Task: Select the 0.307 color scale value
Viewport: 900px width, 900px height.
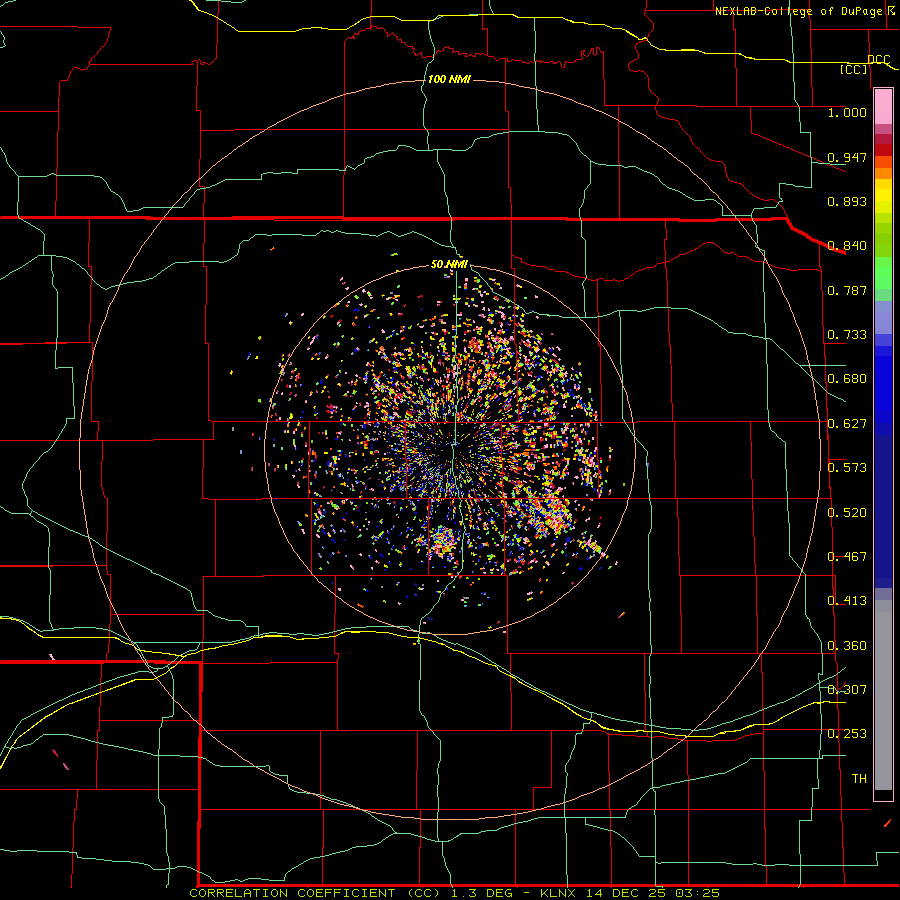Action: (847, 689)
